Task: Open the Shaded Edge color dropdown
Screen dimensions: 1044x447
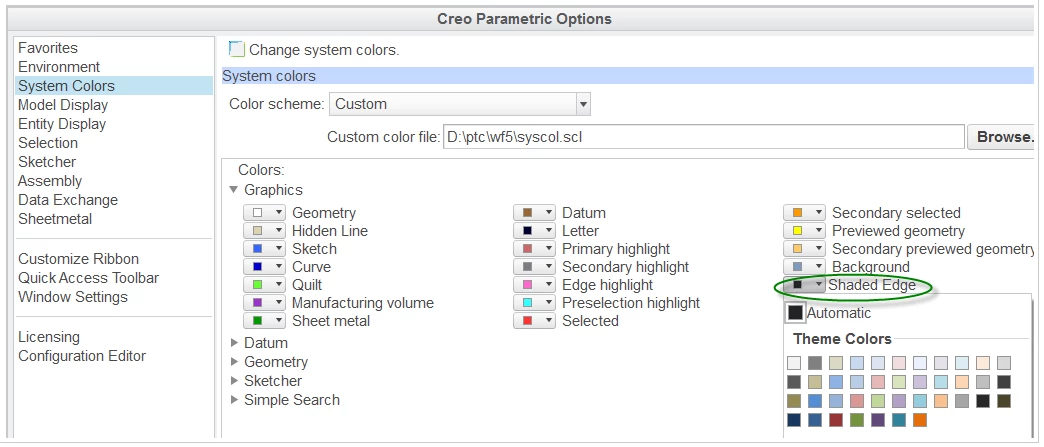Action: coord(805,285)
